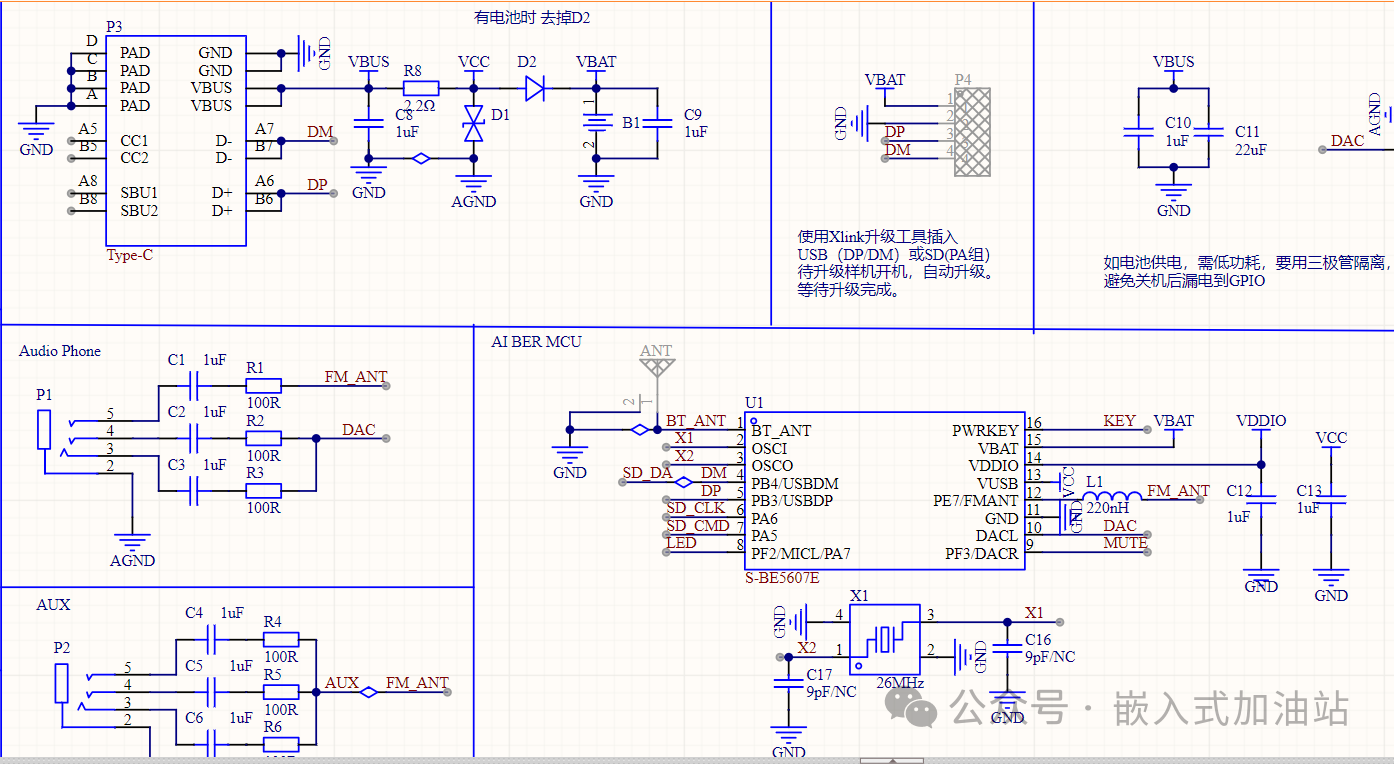Click the MUTE net label

tap(1125, 543)
